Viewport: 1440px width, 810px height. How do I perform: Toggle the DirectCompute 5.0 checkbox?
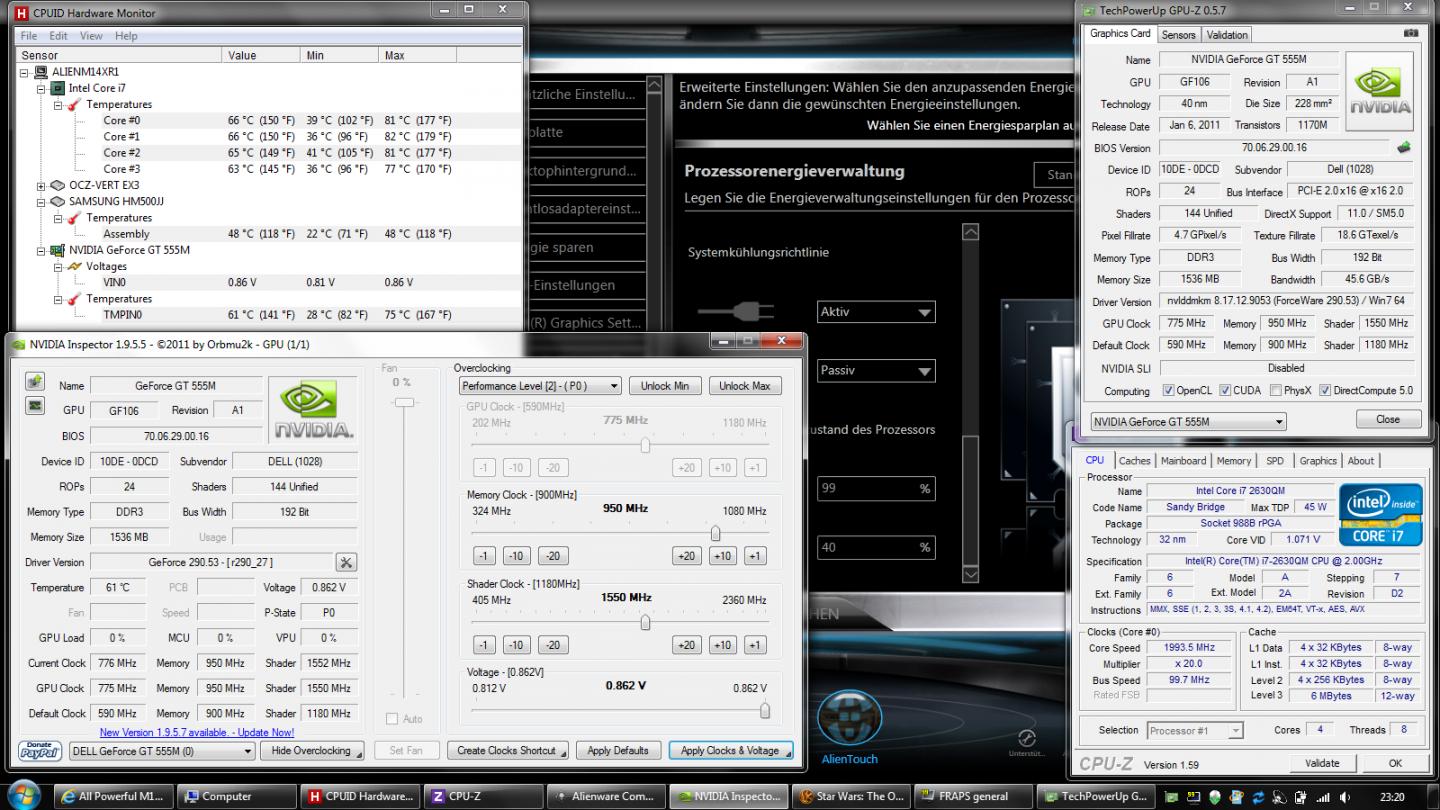point(1325,391)
